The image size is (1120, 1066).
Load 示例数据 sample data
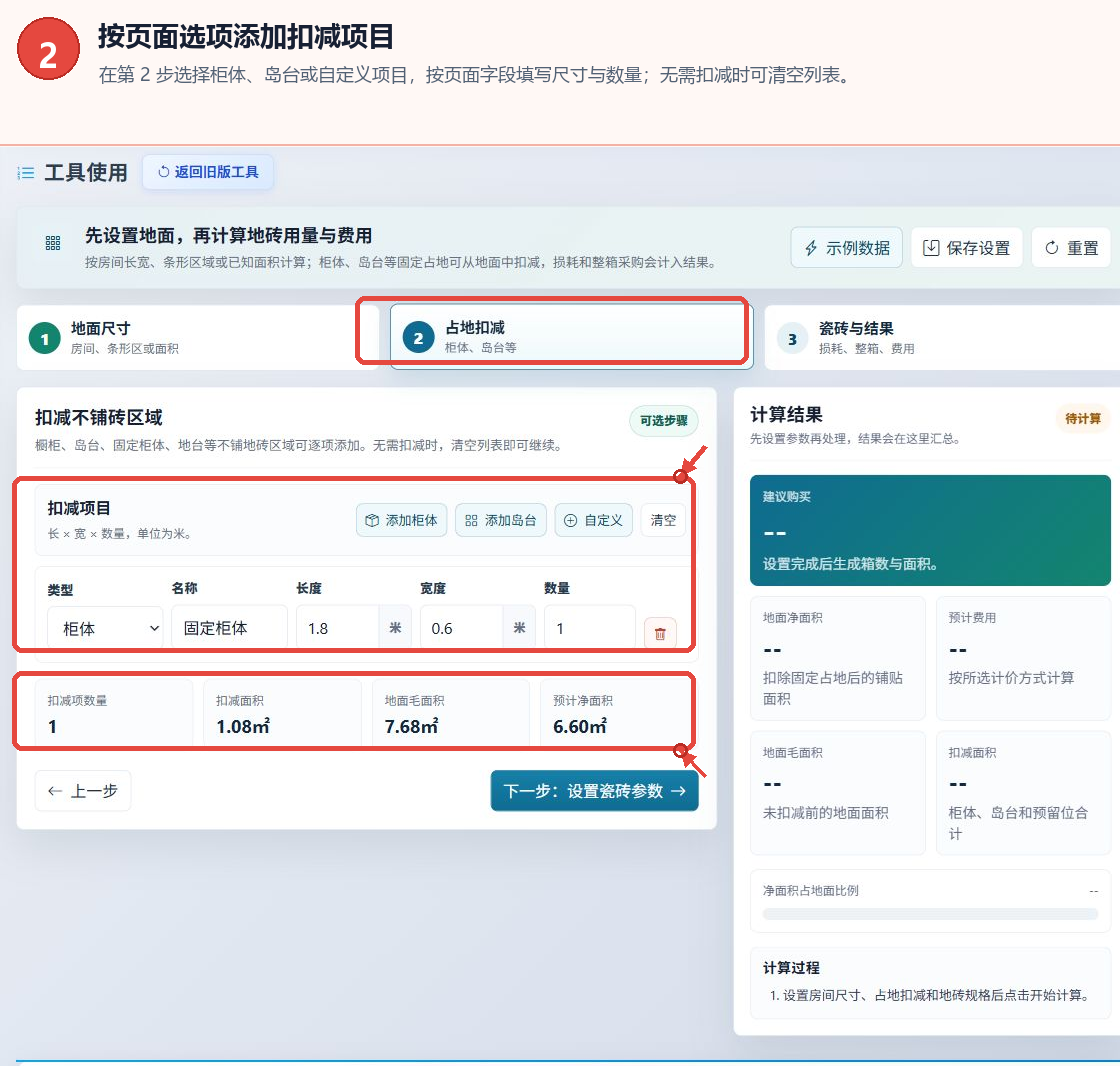(x=846, y=248)
